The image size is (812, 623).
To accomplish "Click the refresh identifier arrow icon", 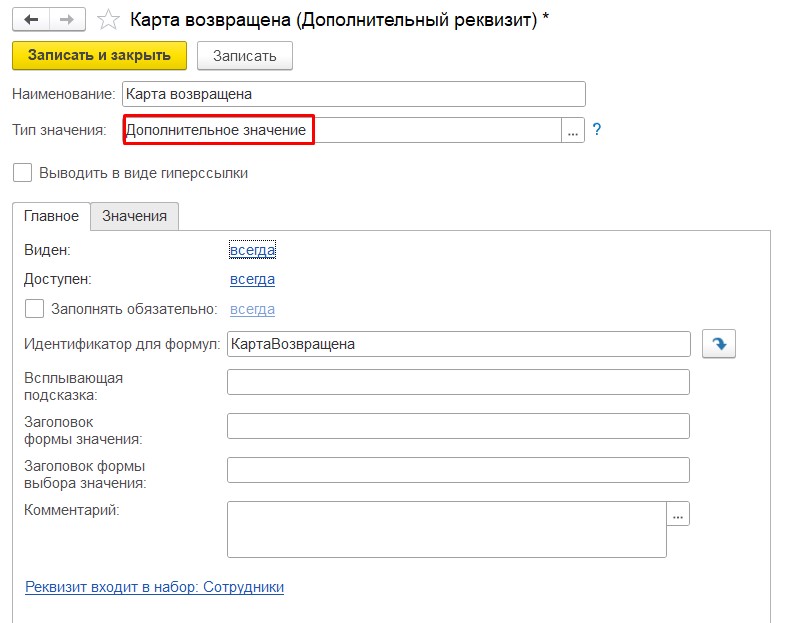I will (x=719, y=344).
